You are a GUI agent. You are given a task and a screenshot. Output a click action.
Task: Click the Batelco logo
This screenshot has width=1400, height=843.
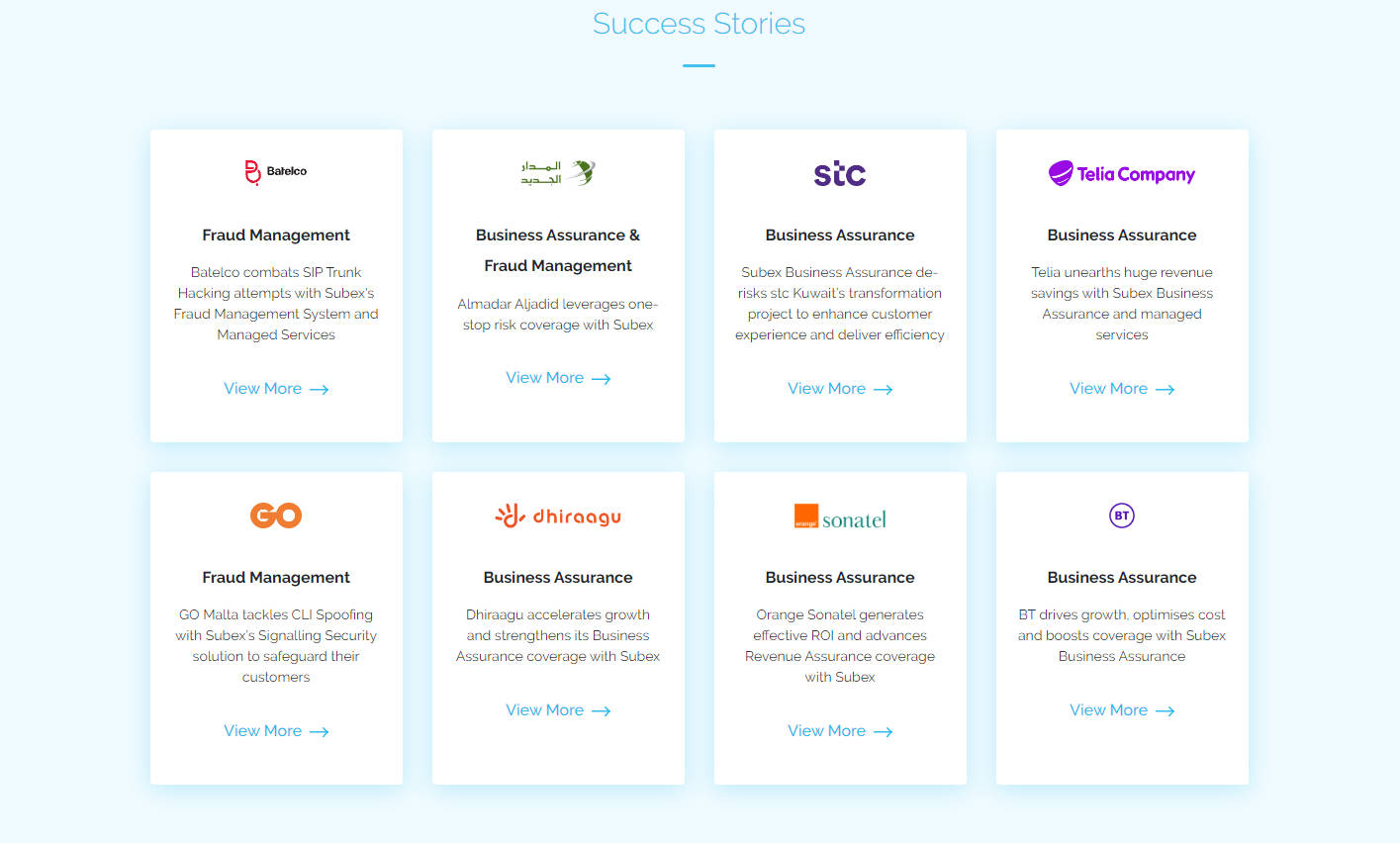276,172
